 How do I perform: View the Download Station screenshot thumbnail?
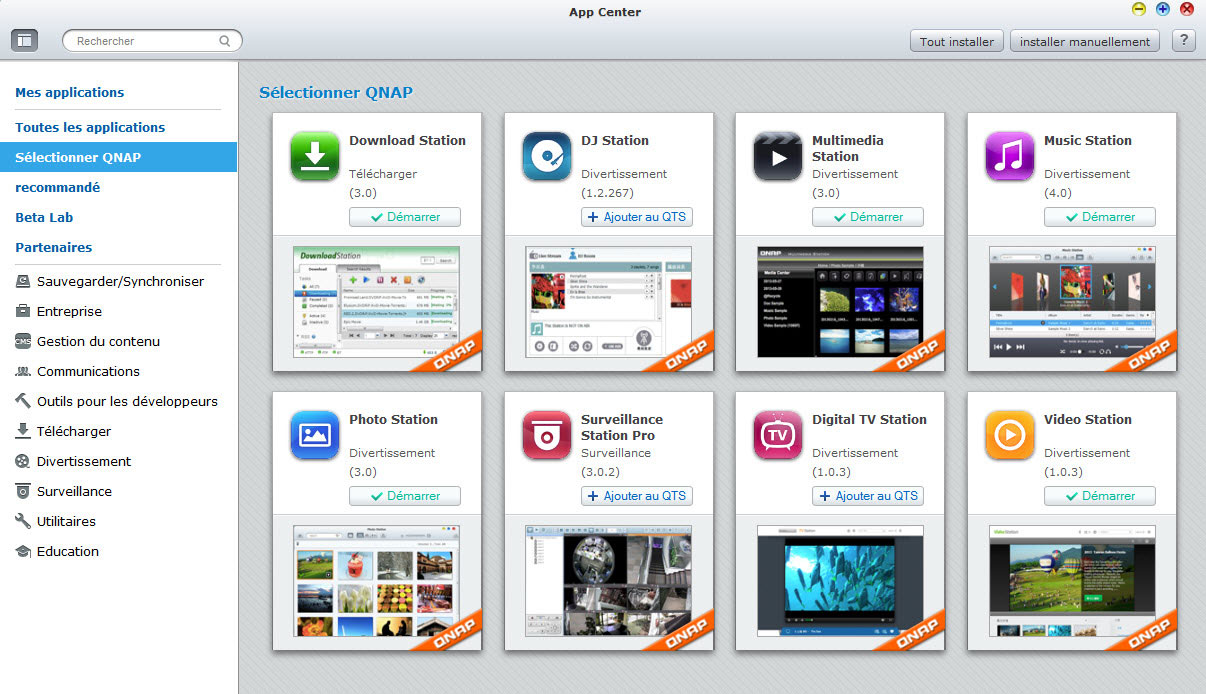click(x=377, y=302)
